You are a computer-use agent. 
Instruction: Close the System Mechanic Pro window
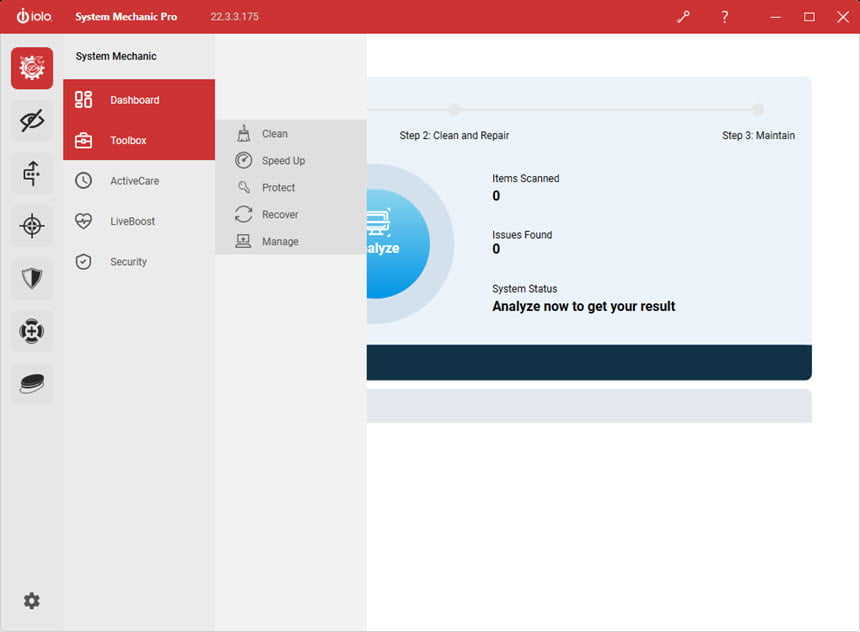click(843, 17)
